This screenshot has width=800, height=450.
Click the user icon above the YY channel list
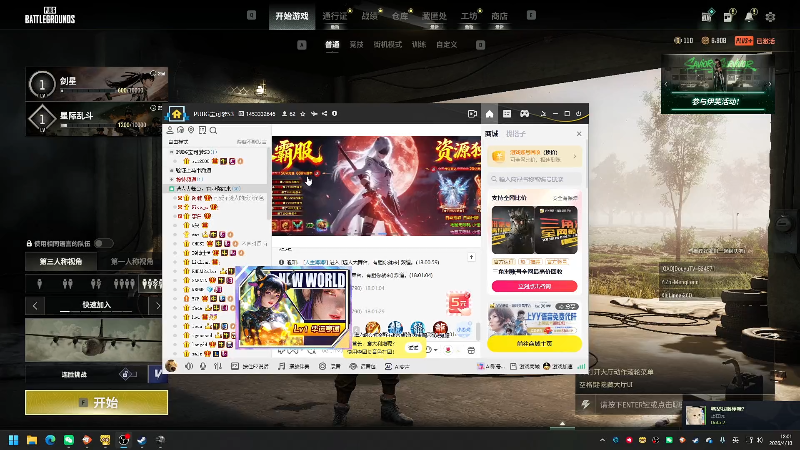pos(170,130)
